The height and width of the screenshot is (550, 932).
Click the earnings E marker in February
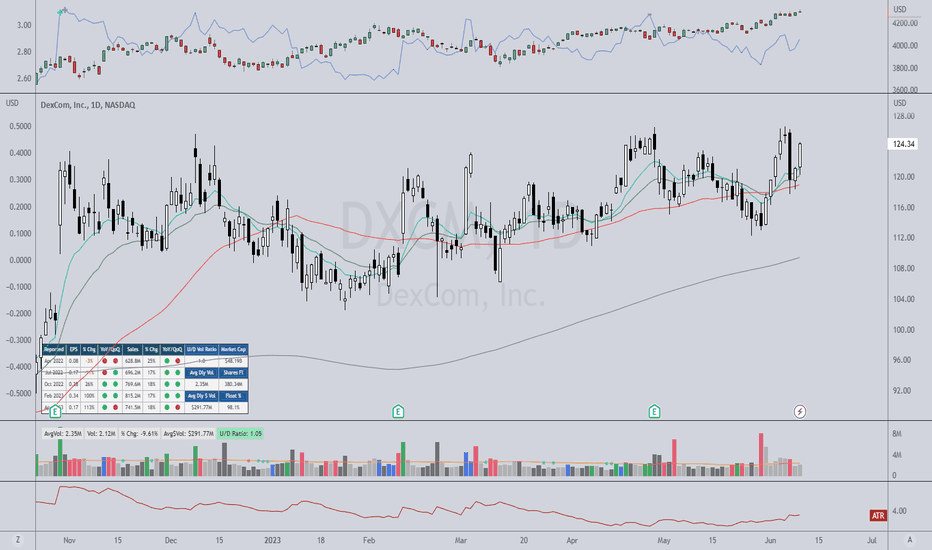pos(398,411)
